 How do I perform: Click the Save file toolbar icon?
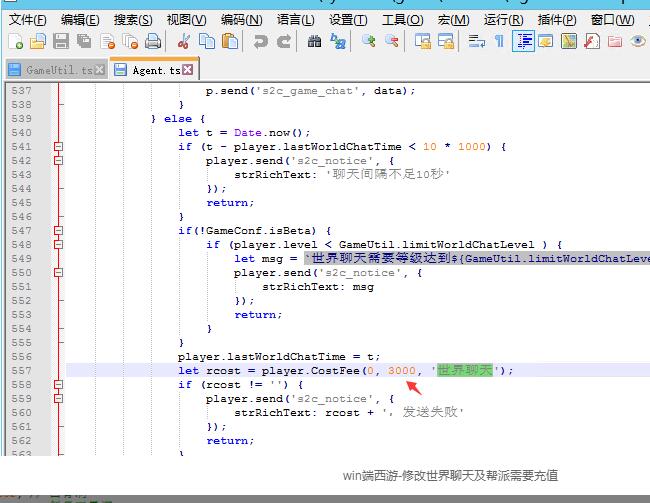60,41
